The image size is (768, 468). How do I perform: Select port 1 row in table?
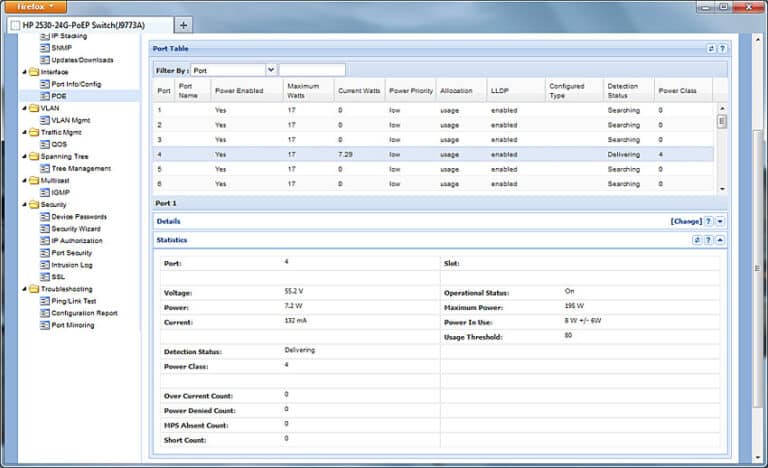coord(433,110)
